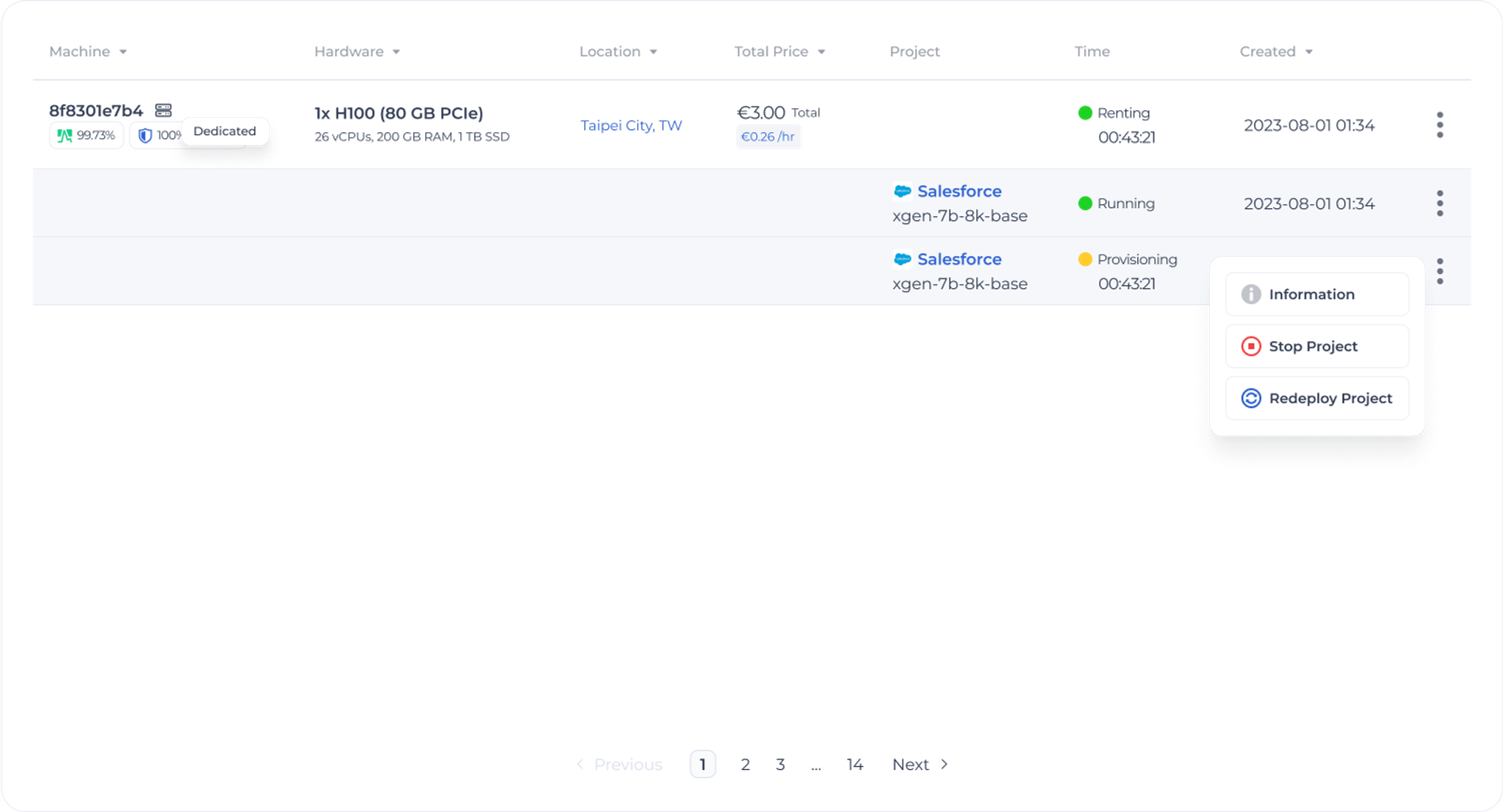Click the Salesforce logo in the Provisioning row
Viewport: 1503px width, 812px height.
tap(903, 259)
